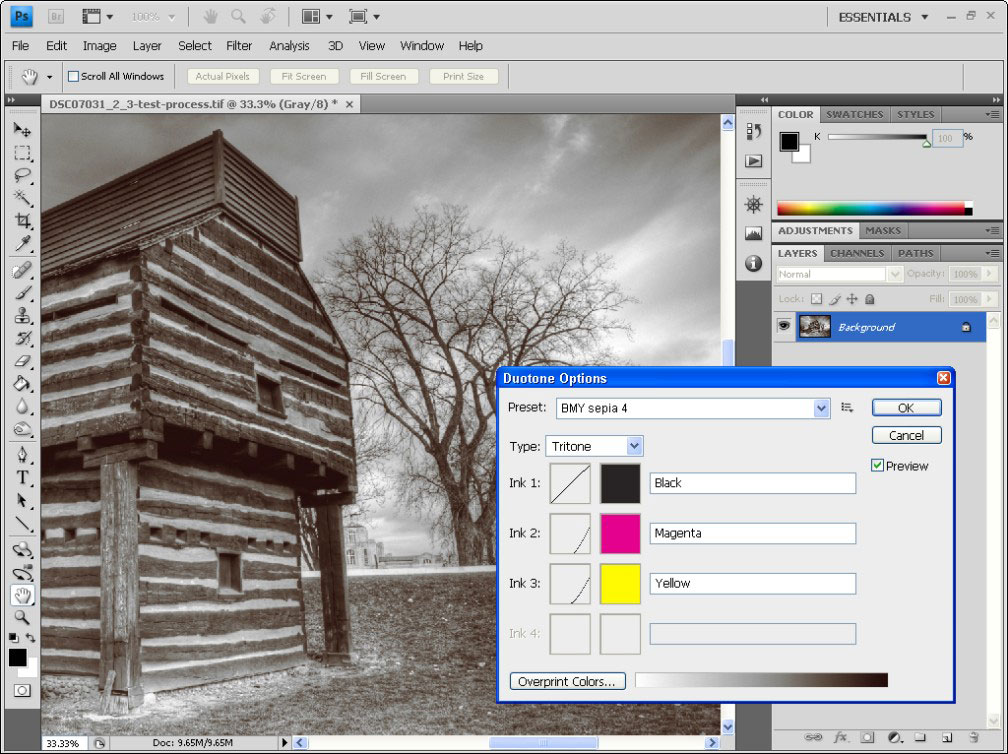Choose the Eyedropper tool
Viewport: 1008px width, 754px height.
pyautogui.click(x=20, y=243)
